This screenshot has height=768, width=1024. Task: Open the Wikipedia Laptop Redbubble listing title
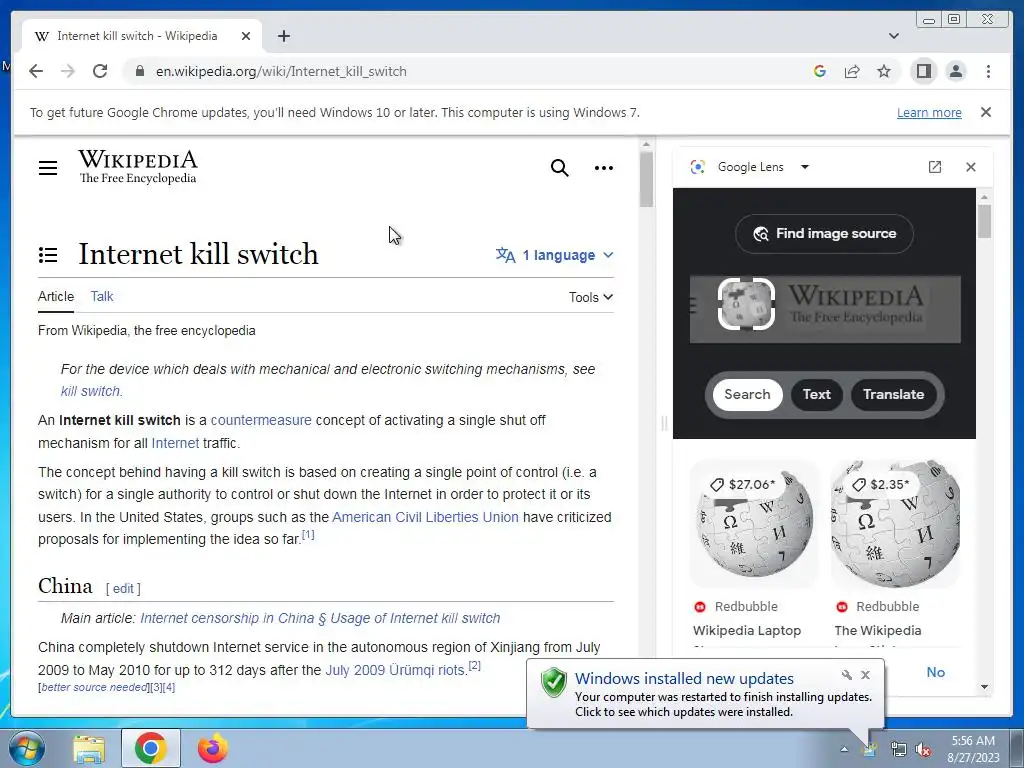pyautogui.click(x=746, y=631)
